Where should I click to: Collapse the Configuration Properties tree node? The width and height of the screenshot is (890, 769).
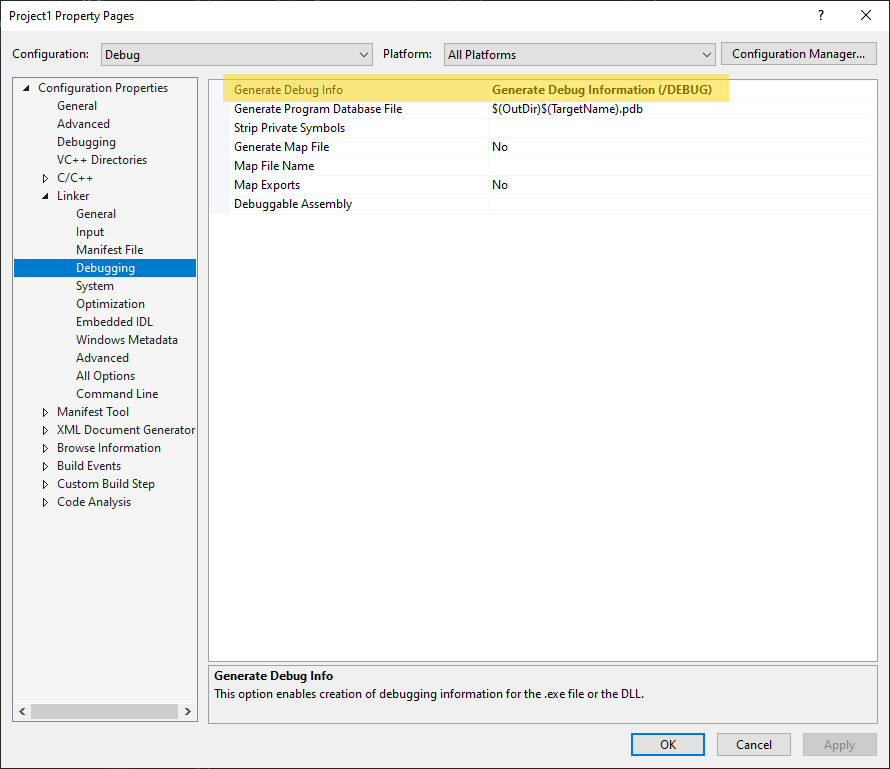point(27,88)
